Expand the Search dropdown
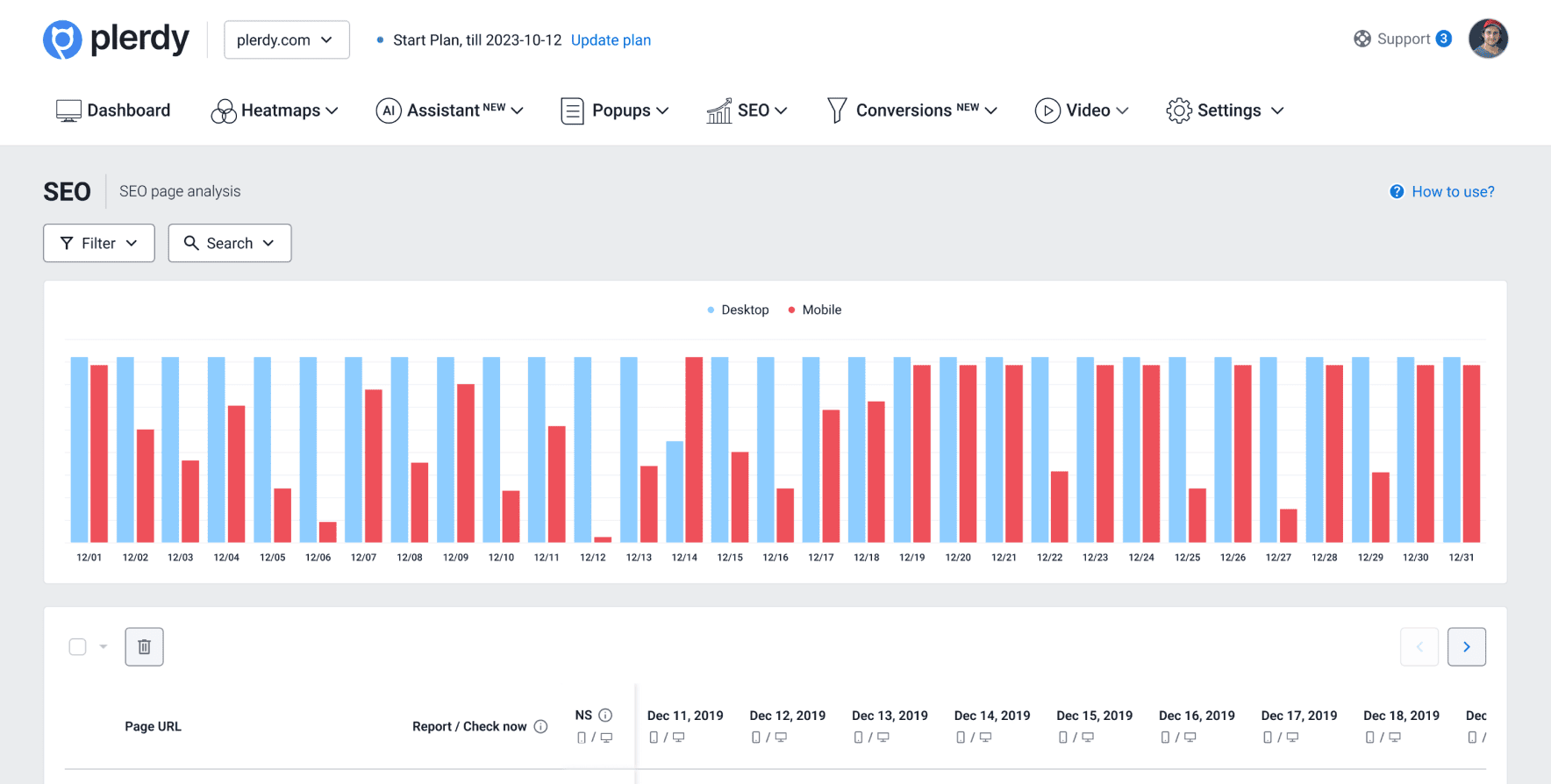Viewport: 1551px width, 784px height. (x=229, y=243)
